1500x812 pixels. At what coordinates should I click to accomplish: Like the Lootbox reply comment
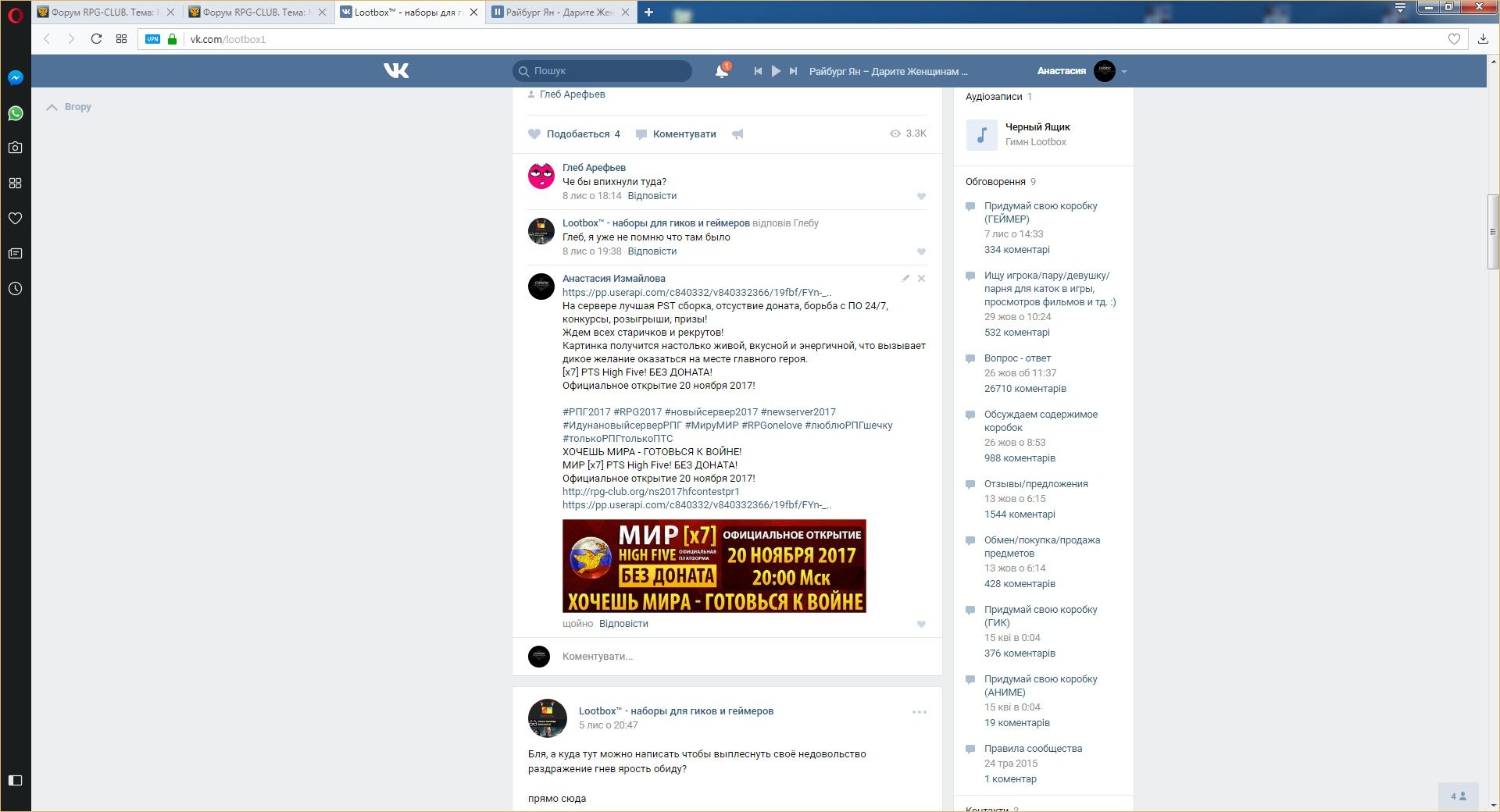921,252
